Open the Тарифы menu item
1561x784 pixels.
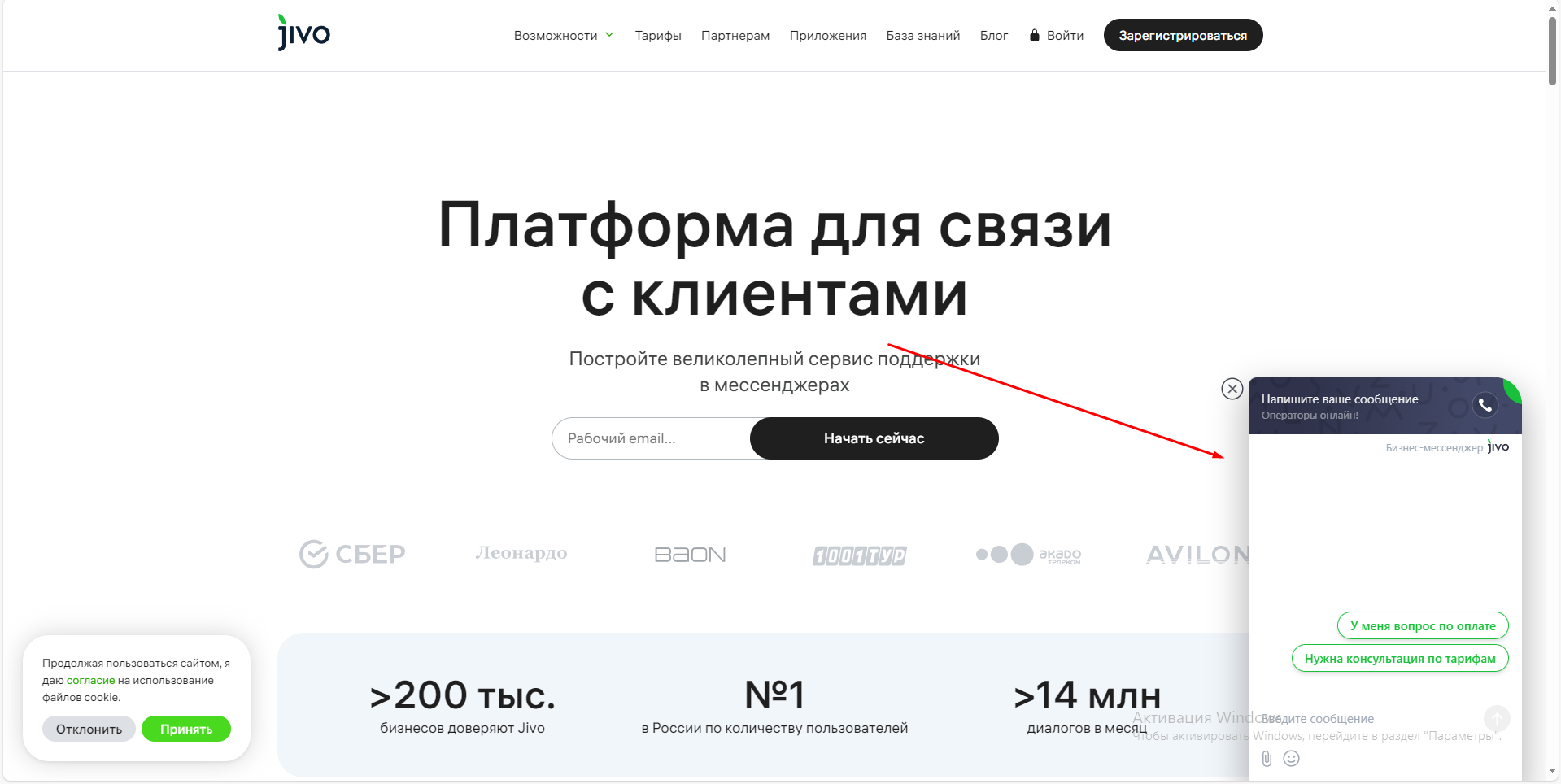click(657, 36)
